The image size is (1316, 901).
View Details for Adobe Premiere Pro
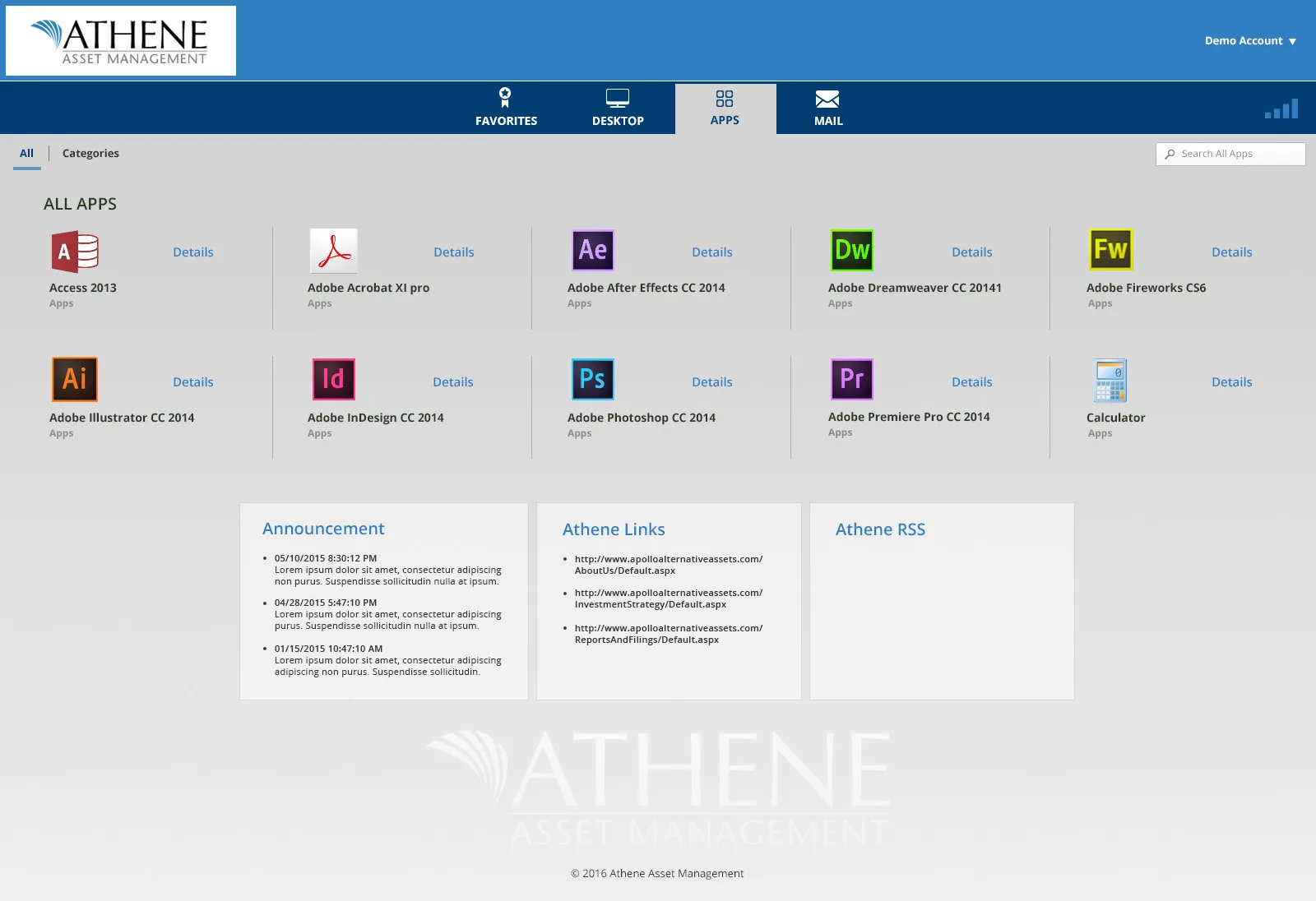[972, 382]
